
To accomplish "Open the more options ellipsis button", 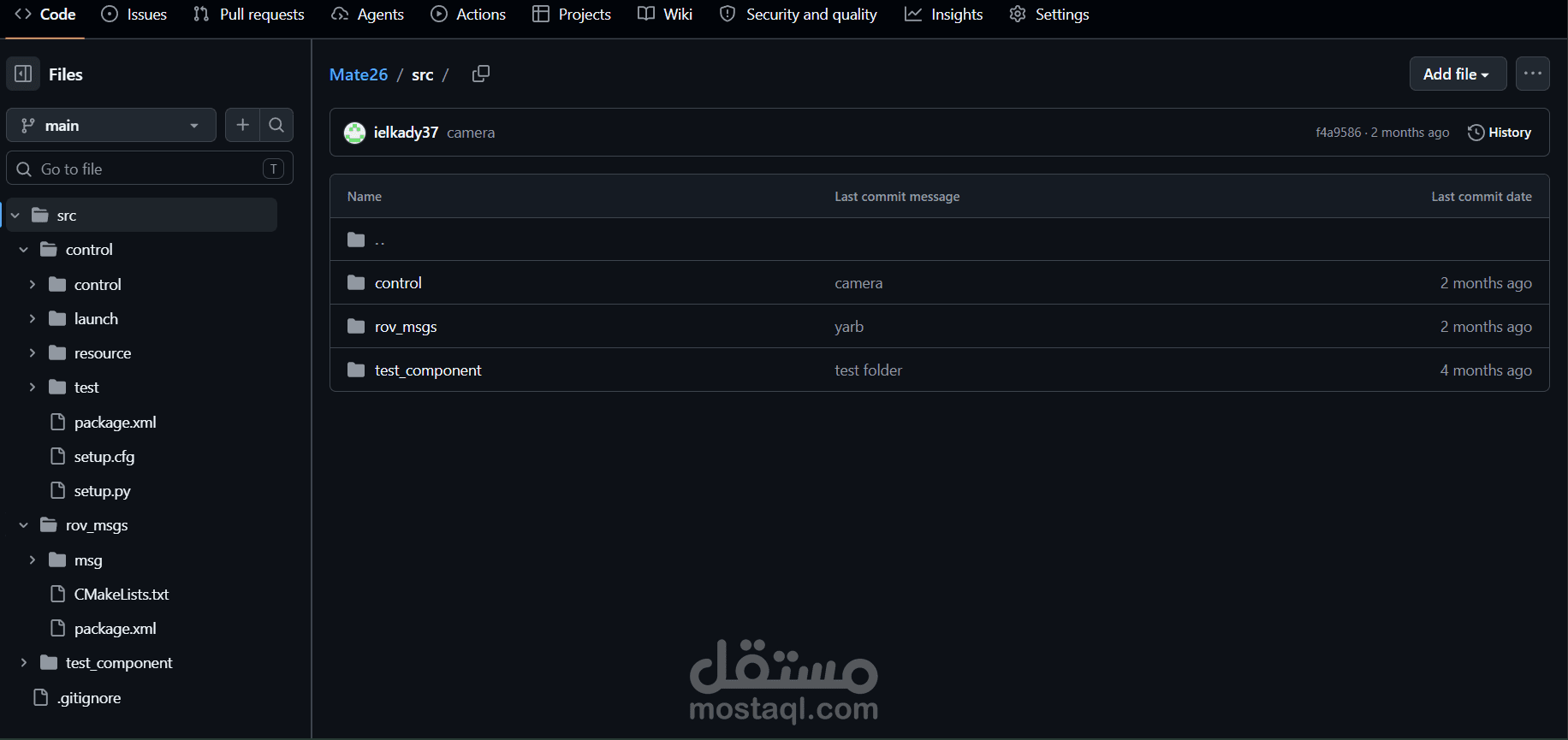I will pos(1533,74).
